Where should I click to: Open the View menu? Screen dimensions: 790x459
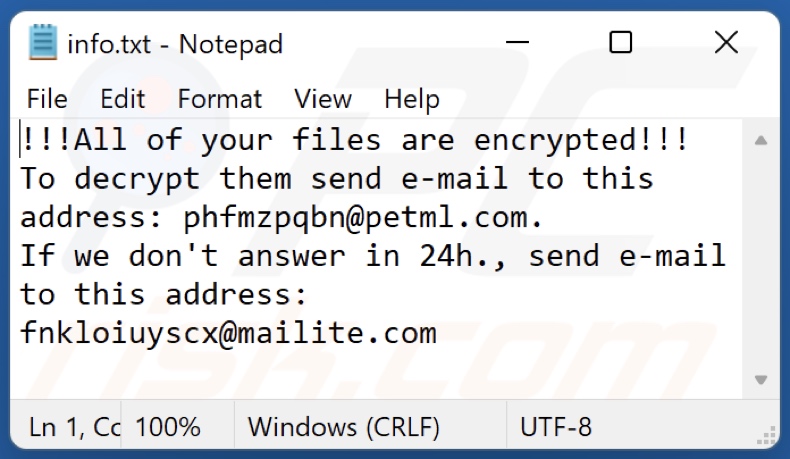pyautogui.click(x=323, y=99)
